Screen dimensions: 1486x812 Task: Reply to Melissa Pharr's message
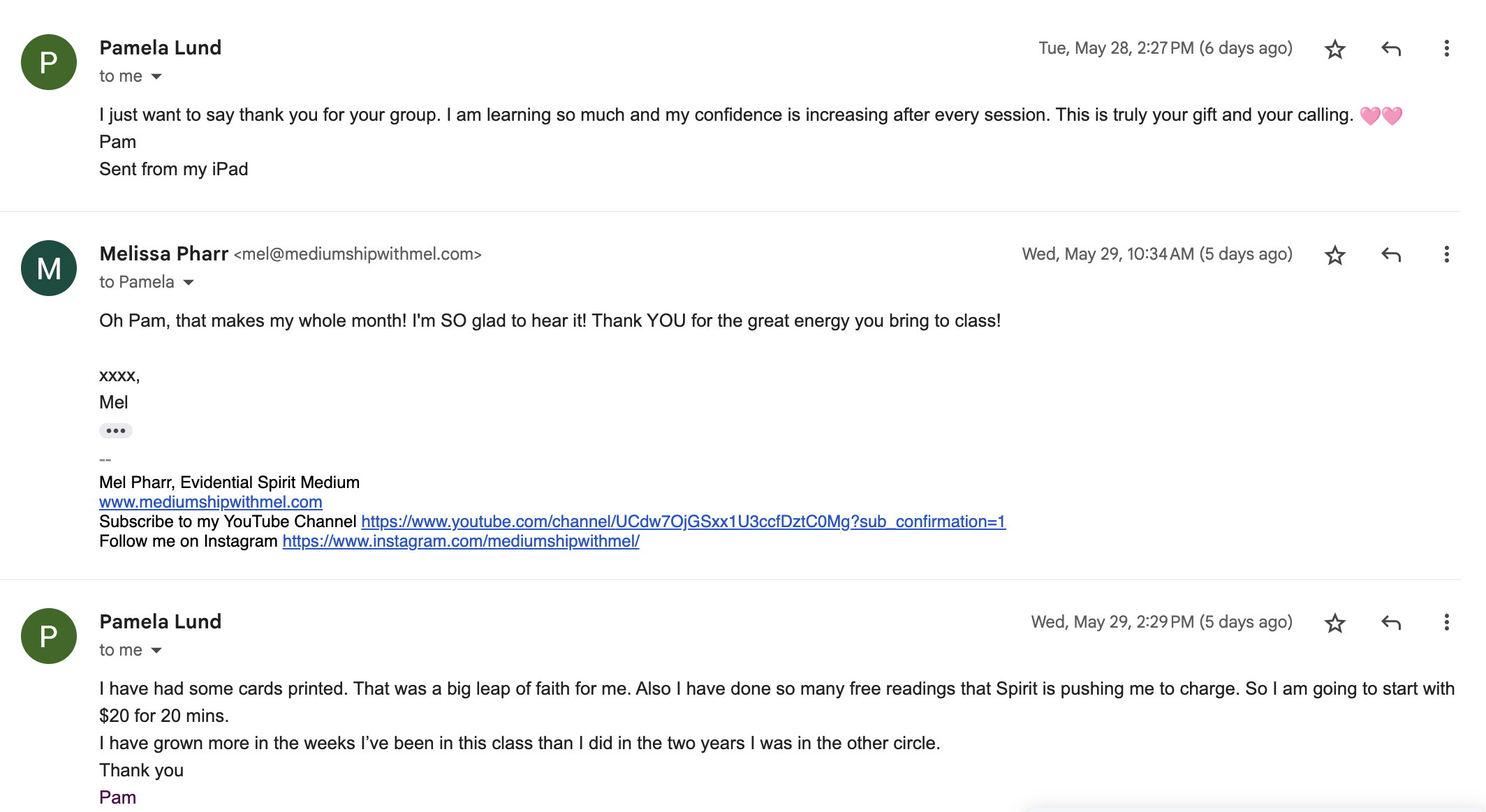click(x=1390, y=255)
